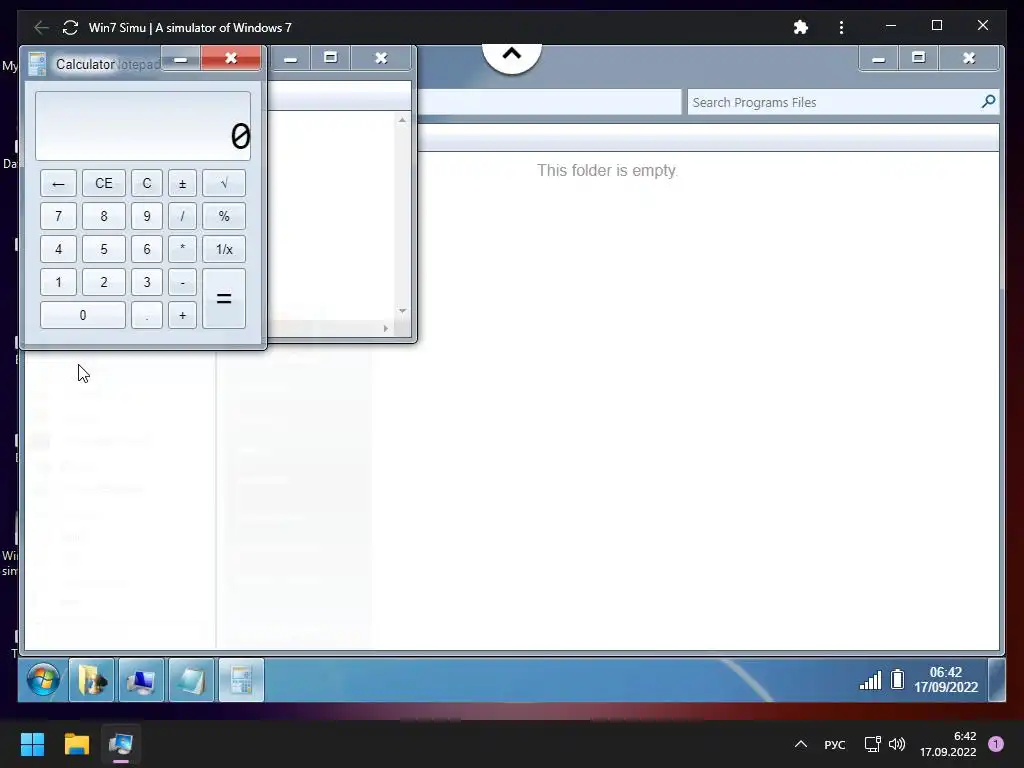Click the network signal icon in Win7 tray

click(x=870, y=680)
